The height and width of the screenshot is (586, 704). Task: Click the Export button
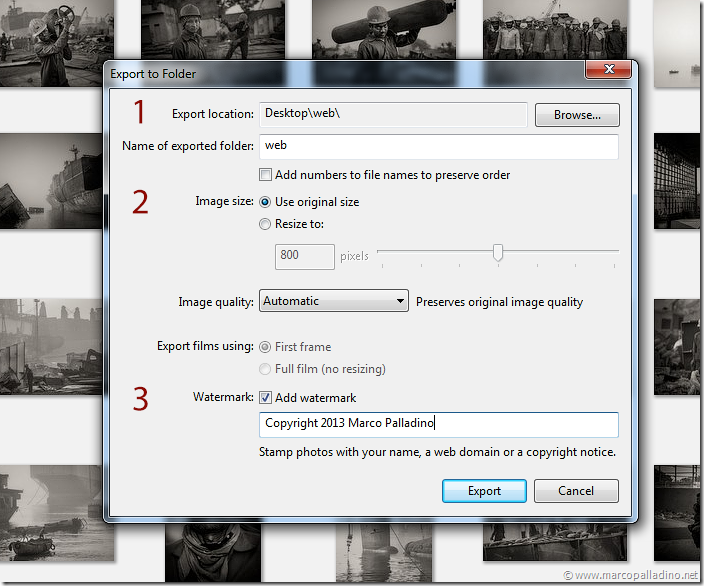484,491
